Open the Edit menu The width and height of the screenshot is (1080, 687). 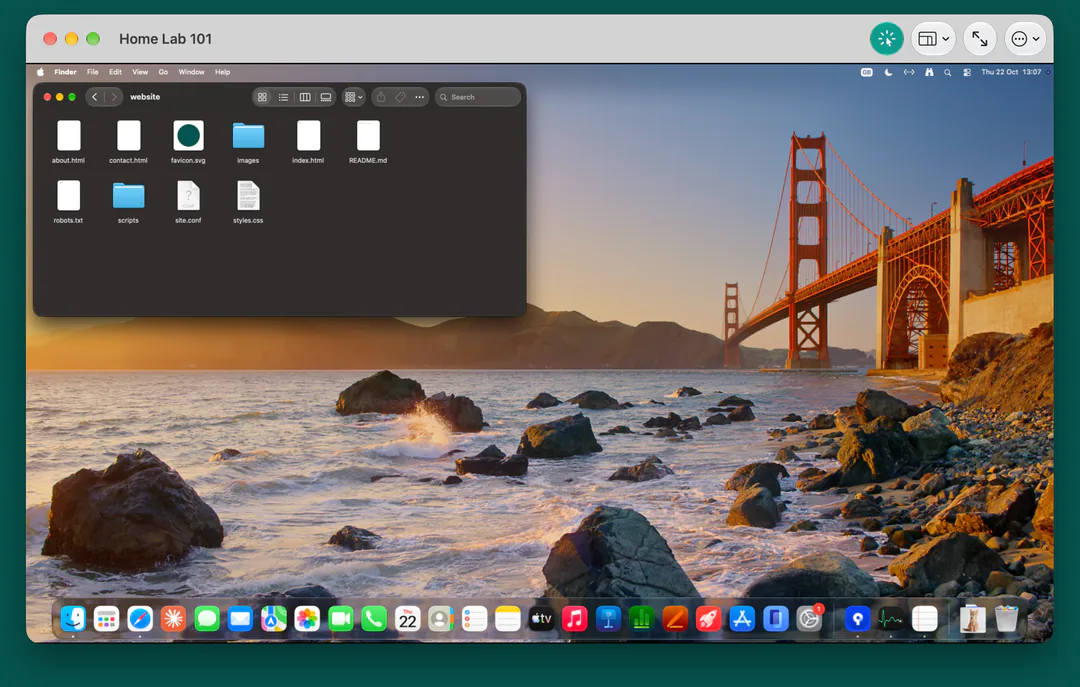coord(115,72)
